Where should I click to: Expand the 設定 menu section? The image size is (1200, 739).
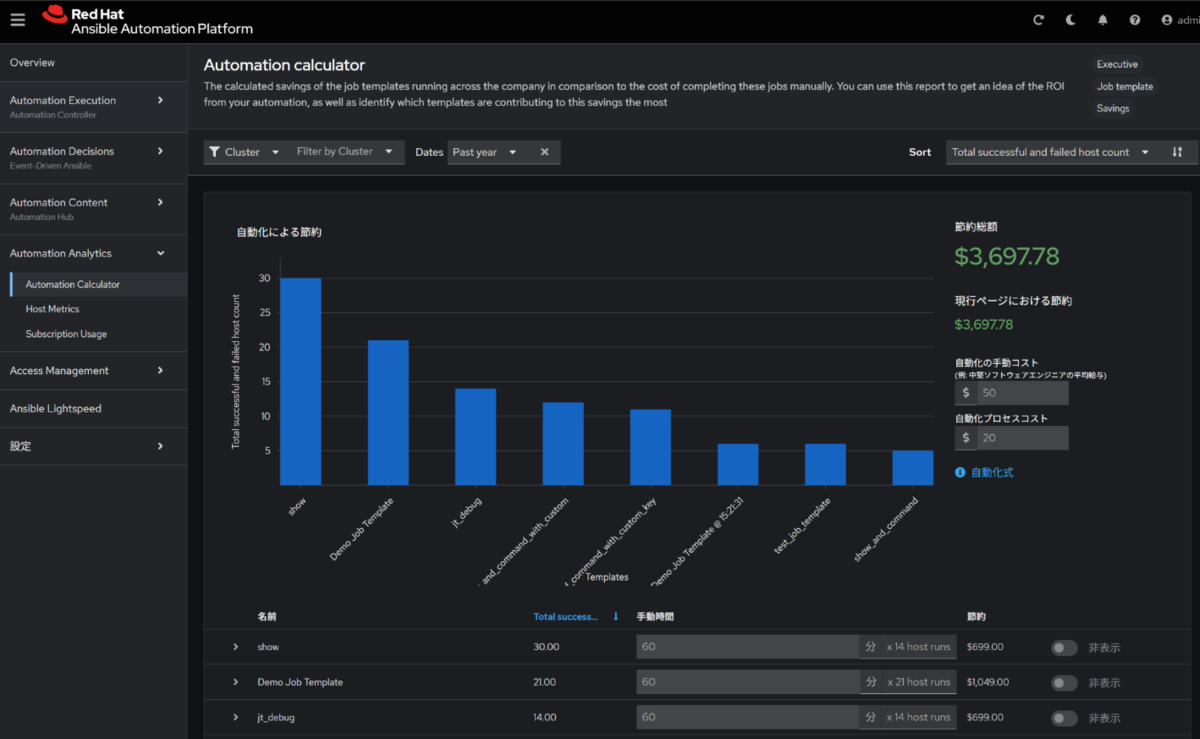94,446
